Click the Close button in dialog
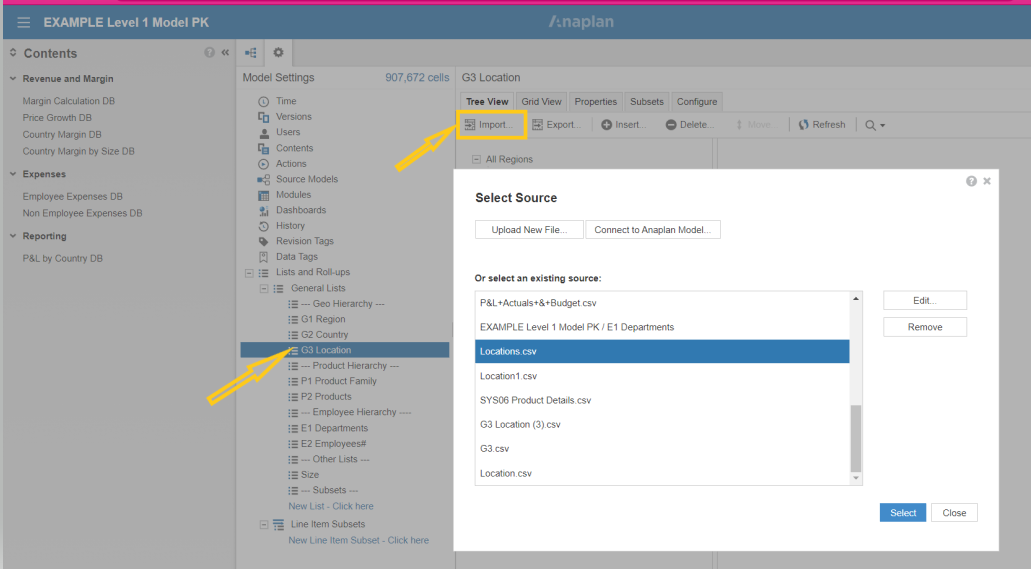This screenshot has width=1031, height=569. 954,512
